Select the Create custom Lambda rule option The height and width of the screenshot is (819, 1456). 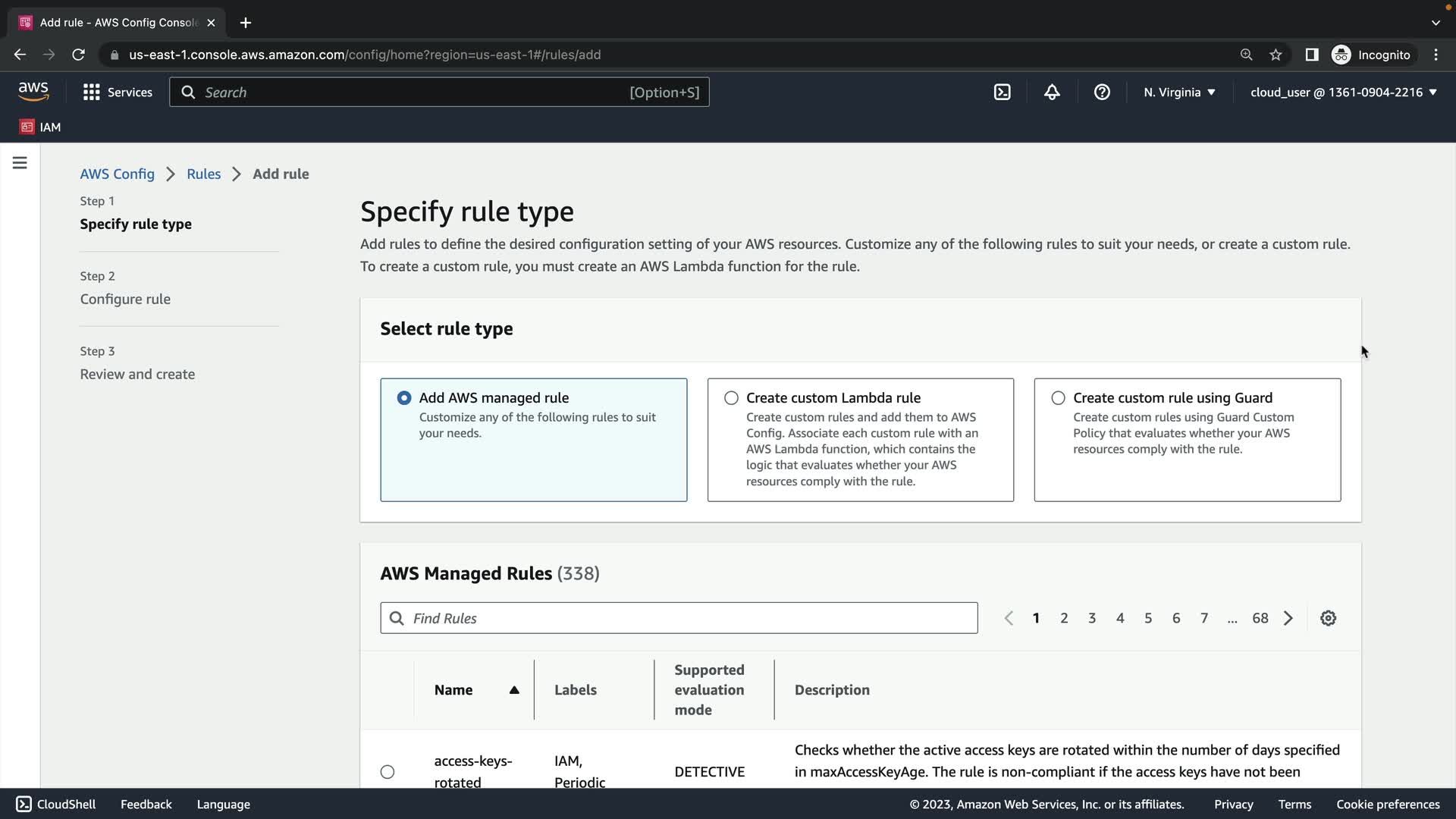coord(731,398)
